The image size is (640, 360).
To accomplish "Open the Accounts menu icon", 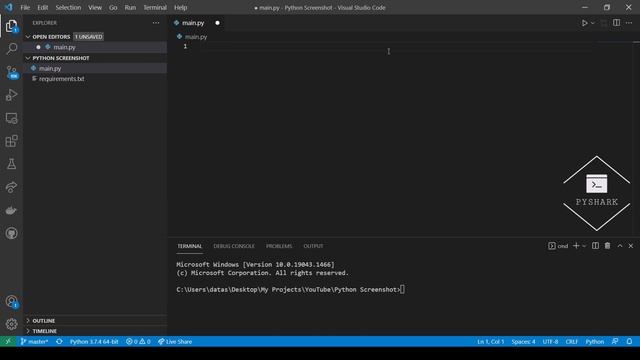I will tap(11, 302).
